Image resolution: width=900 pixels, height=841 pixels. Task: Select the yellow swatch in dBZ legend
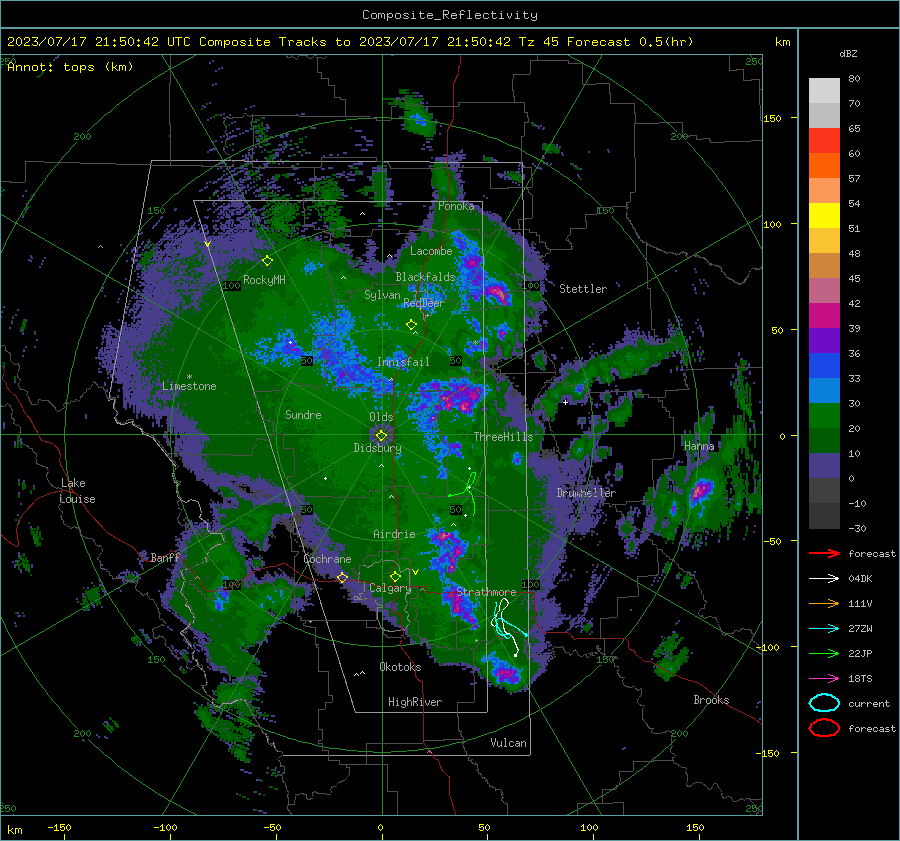pyautogui.click(x=824, y=216)
